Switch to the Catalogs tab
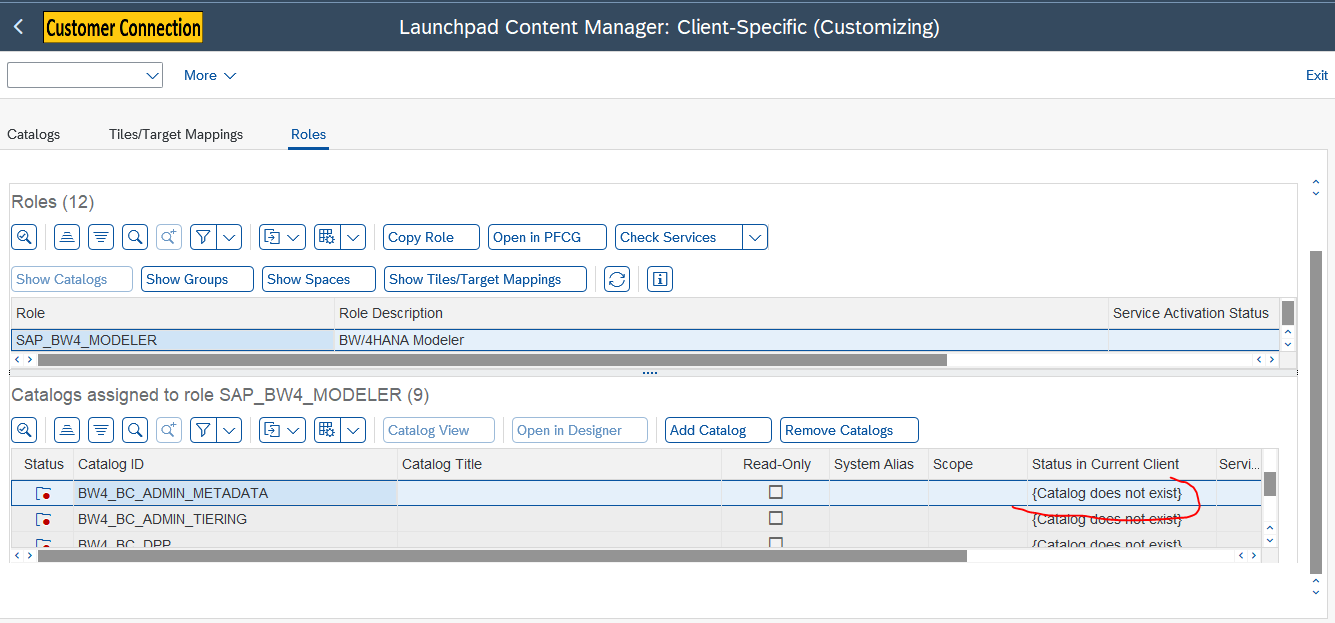 pyautogui.click(x=34, y=134)
